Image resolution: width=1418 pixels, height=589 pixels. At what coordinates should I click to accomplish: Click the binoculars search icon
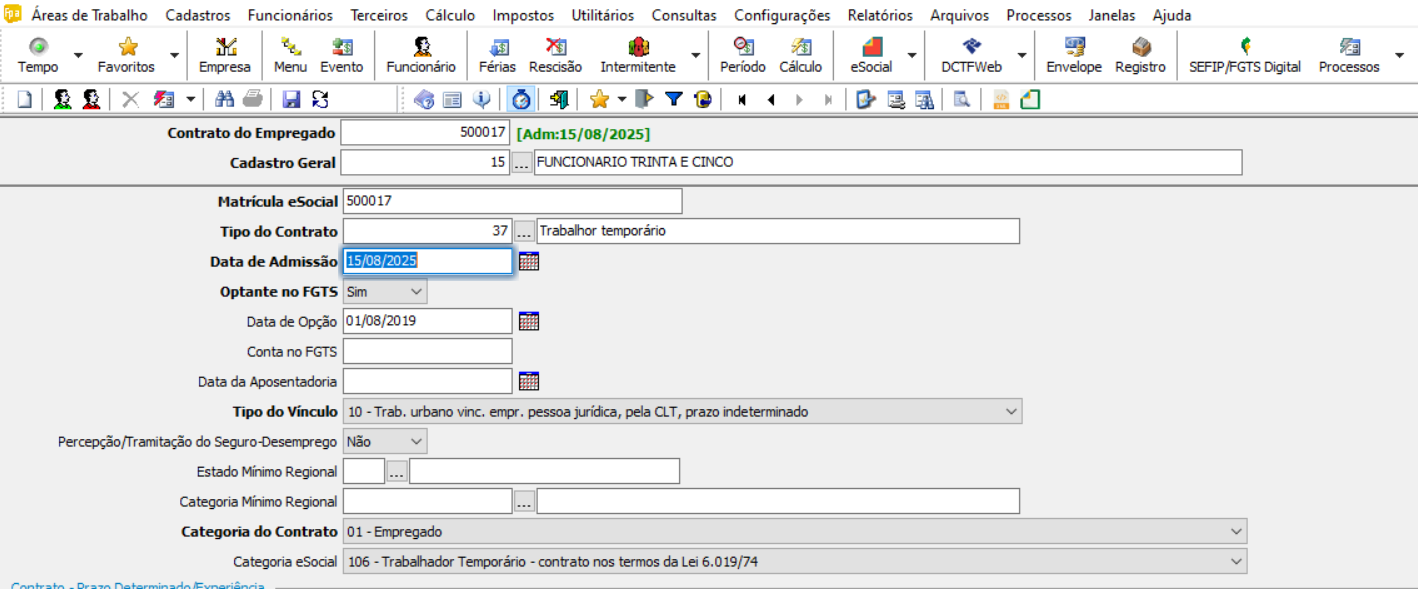coord(225,99)
